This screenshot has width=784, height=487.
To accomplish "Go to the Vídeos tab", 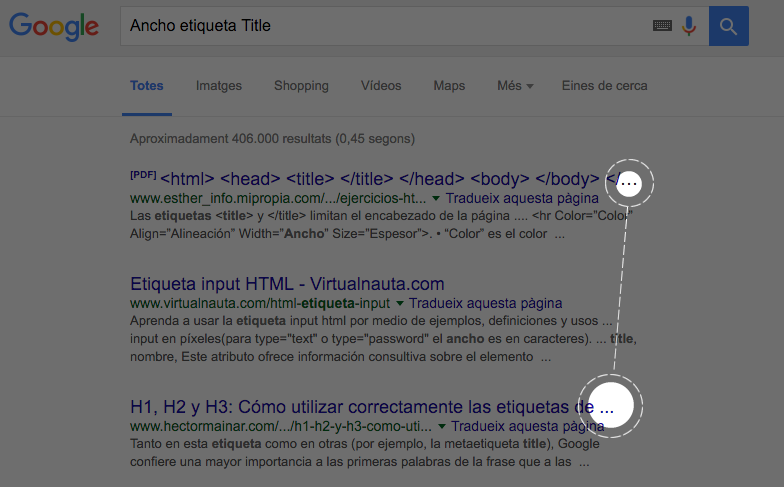I will pos(381,86).
